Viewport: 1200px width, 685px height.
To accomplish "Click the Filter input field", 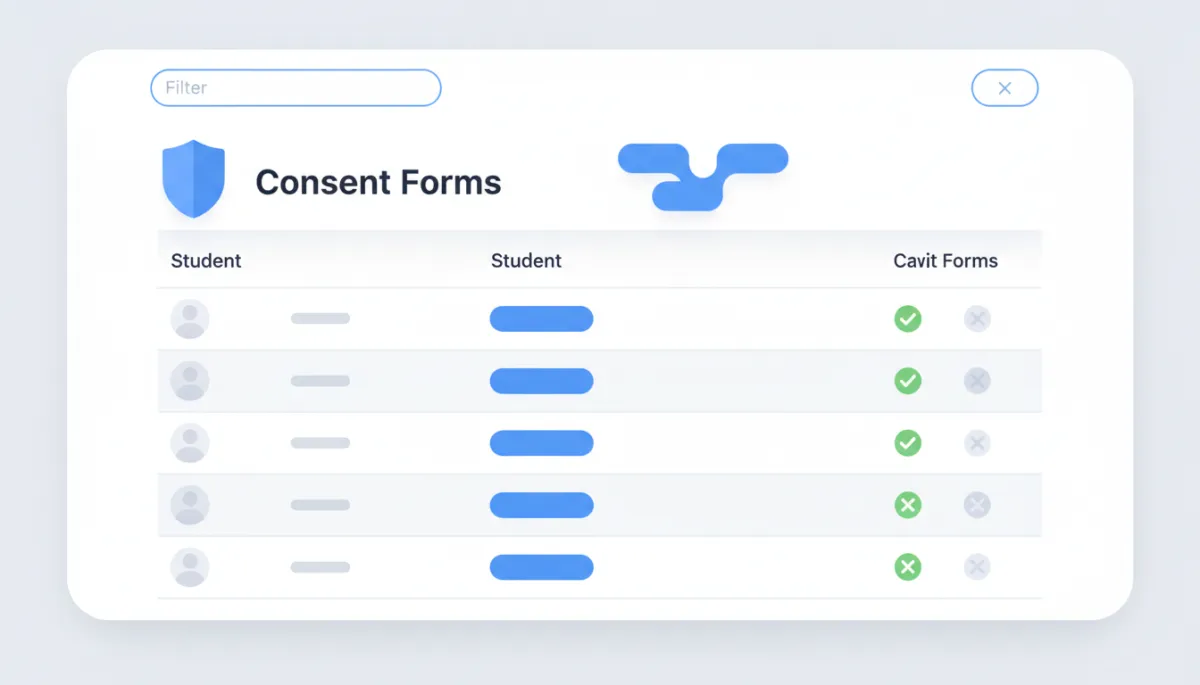I will [295, 88].
